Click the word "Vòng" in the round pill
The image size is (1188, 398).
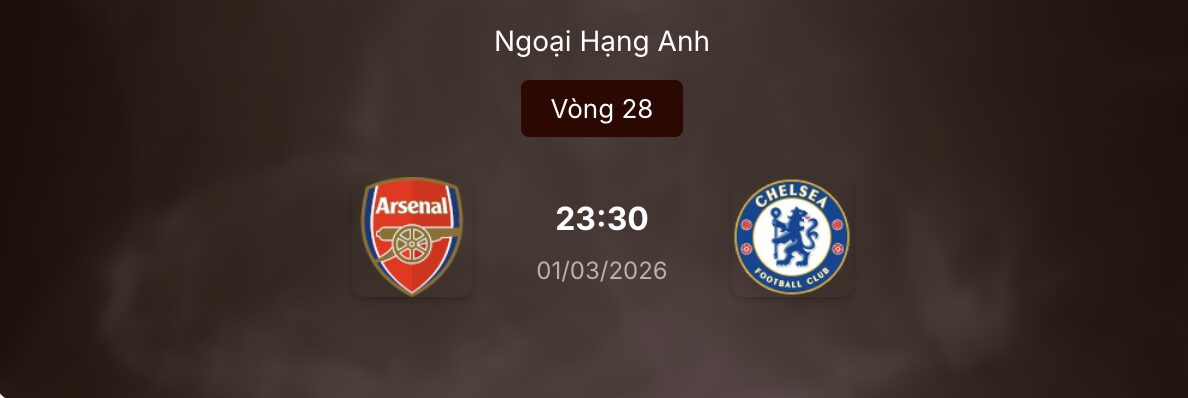[582, 109]
